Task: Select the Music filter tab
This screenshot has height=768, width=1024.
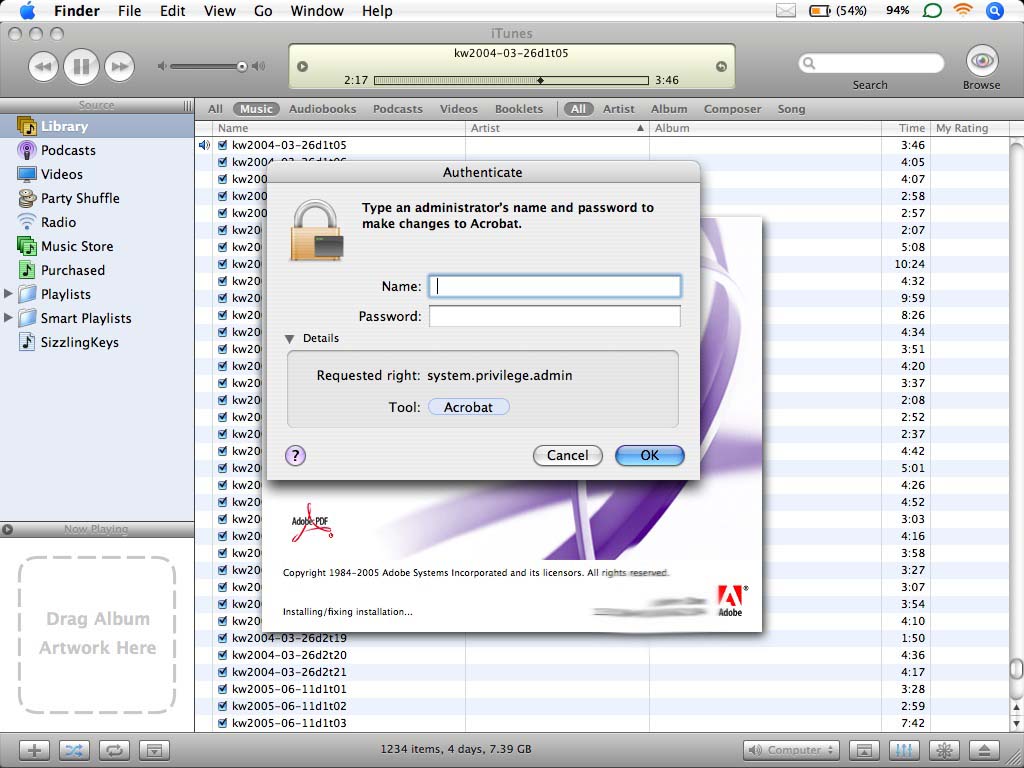Action: tap(256, 109)
